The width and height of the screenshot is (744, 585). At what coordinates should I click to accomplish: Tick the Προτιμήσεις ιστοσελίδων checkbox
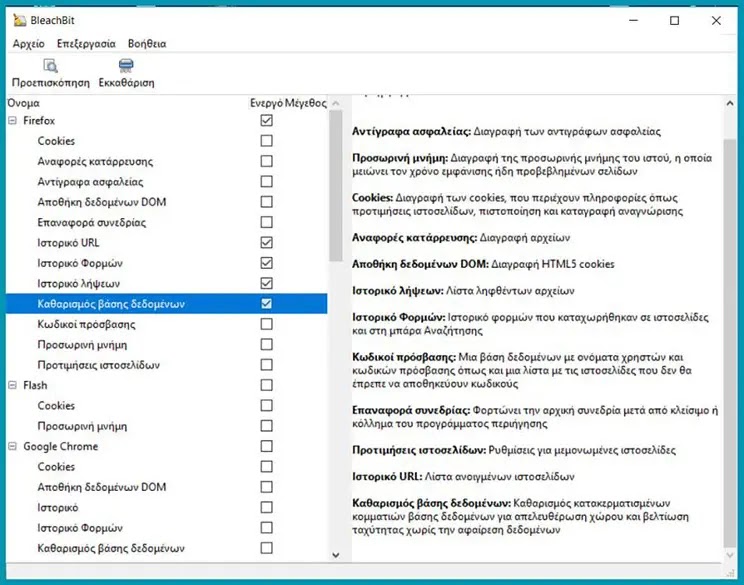click(x=267, y=365)
